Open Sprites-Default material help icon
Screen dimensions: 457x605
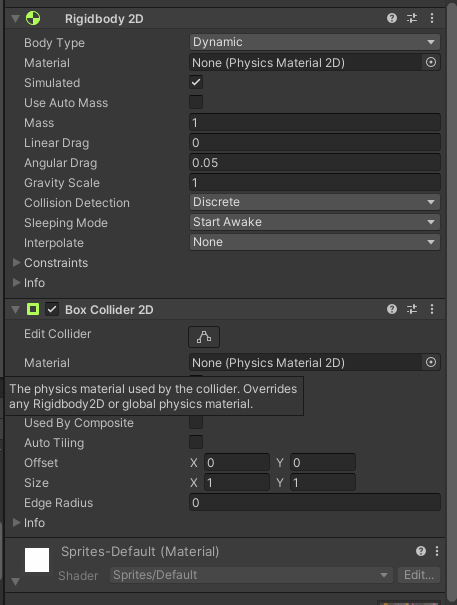(x=421, y=551)
